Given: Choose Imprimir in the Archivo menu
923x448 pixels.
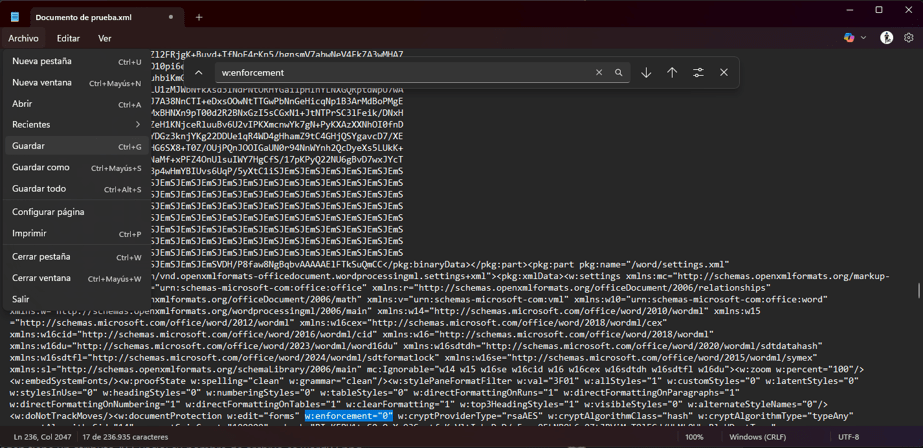Looking at the screenshot, I should [29, 234].
